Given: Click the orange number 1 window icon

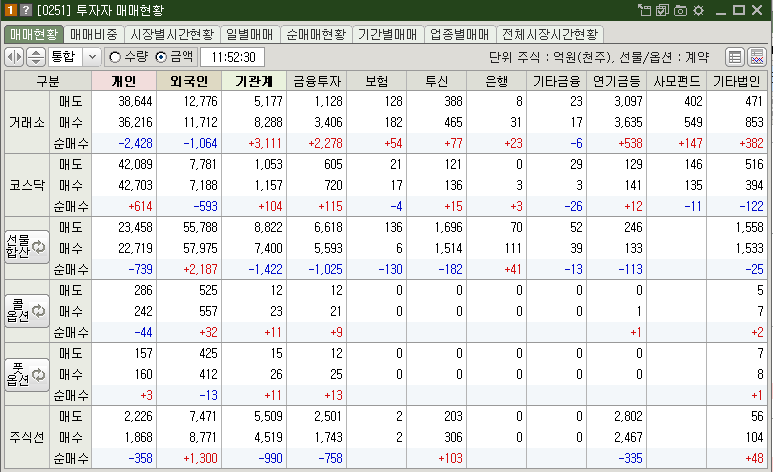Looking at the screenshot, I should [11, 10].
